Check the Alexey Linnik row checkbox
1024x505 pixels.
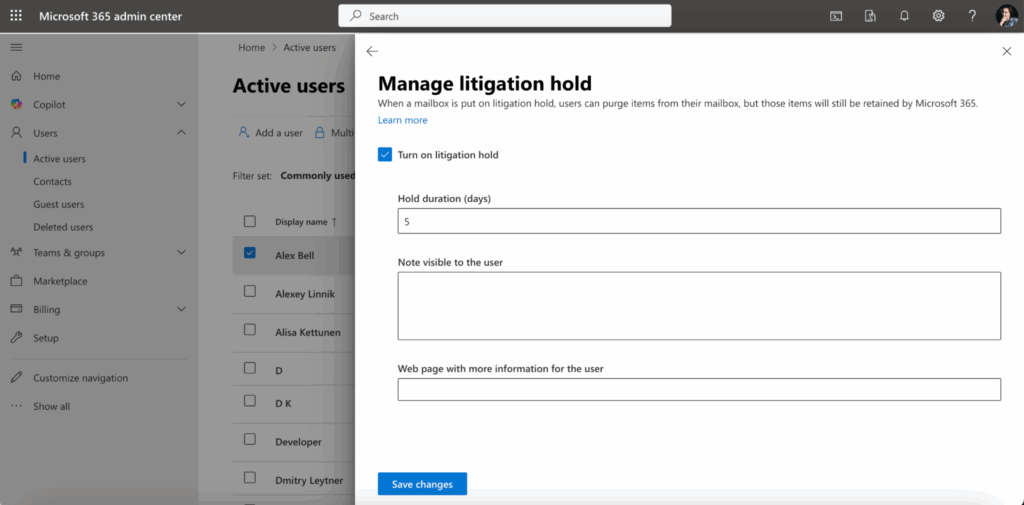click(x=249, y=291)
